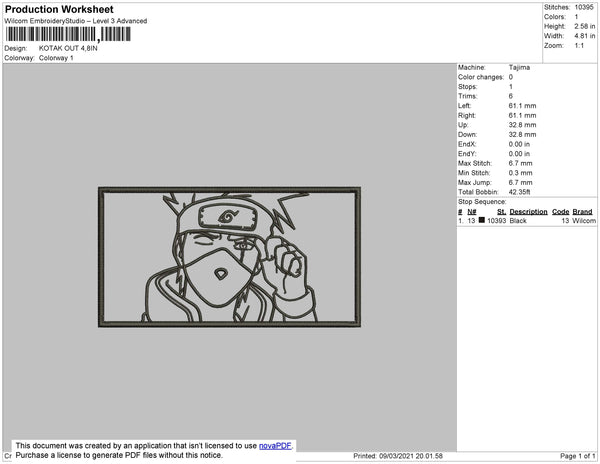This screenshot has width=600, height=464.
Task: Click the Wilcom EmbroideryStudio subtitle
Action: pyautogui.click(x=76, y=21)
